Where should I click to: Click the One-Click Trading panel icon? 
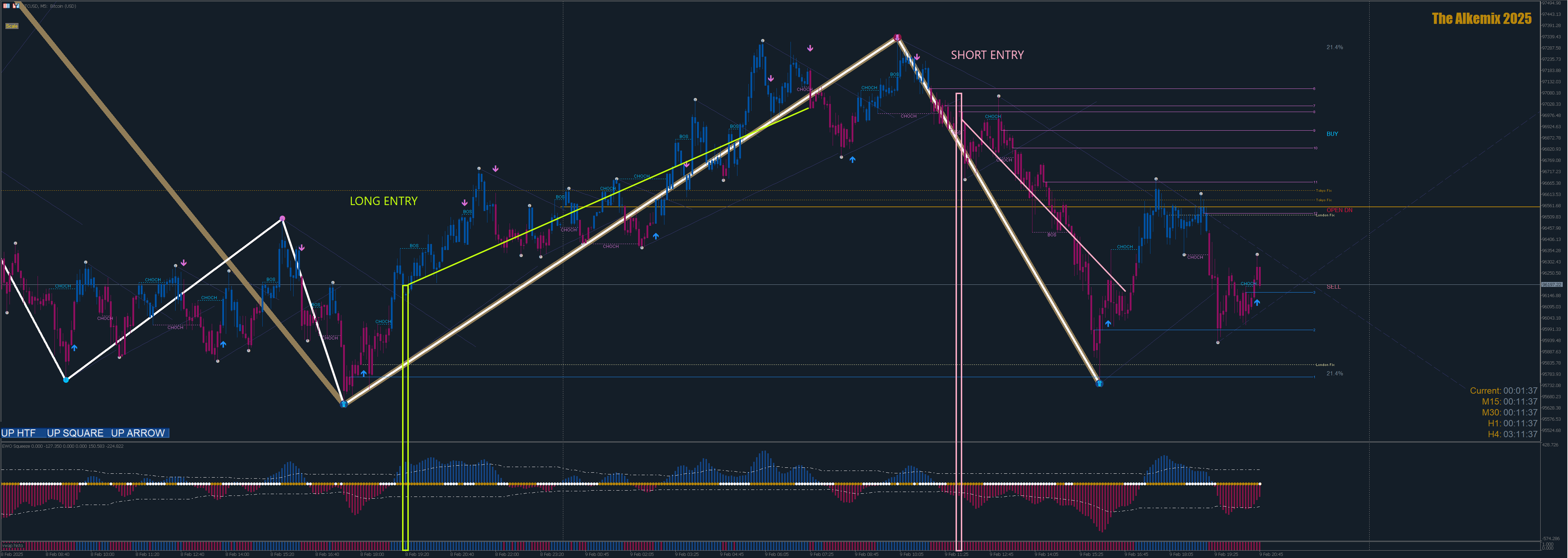tap(16, 6)
